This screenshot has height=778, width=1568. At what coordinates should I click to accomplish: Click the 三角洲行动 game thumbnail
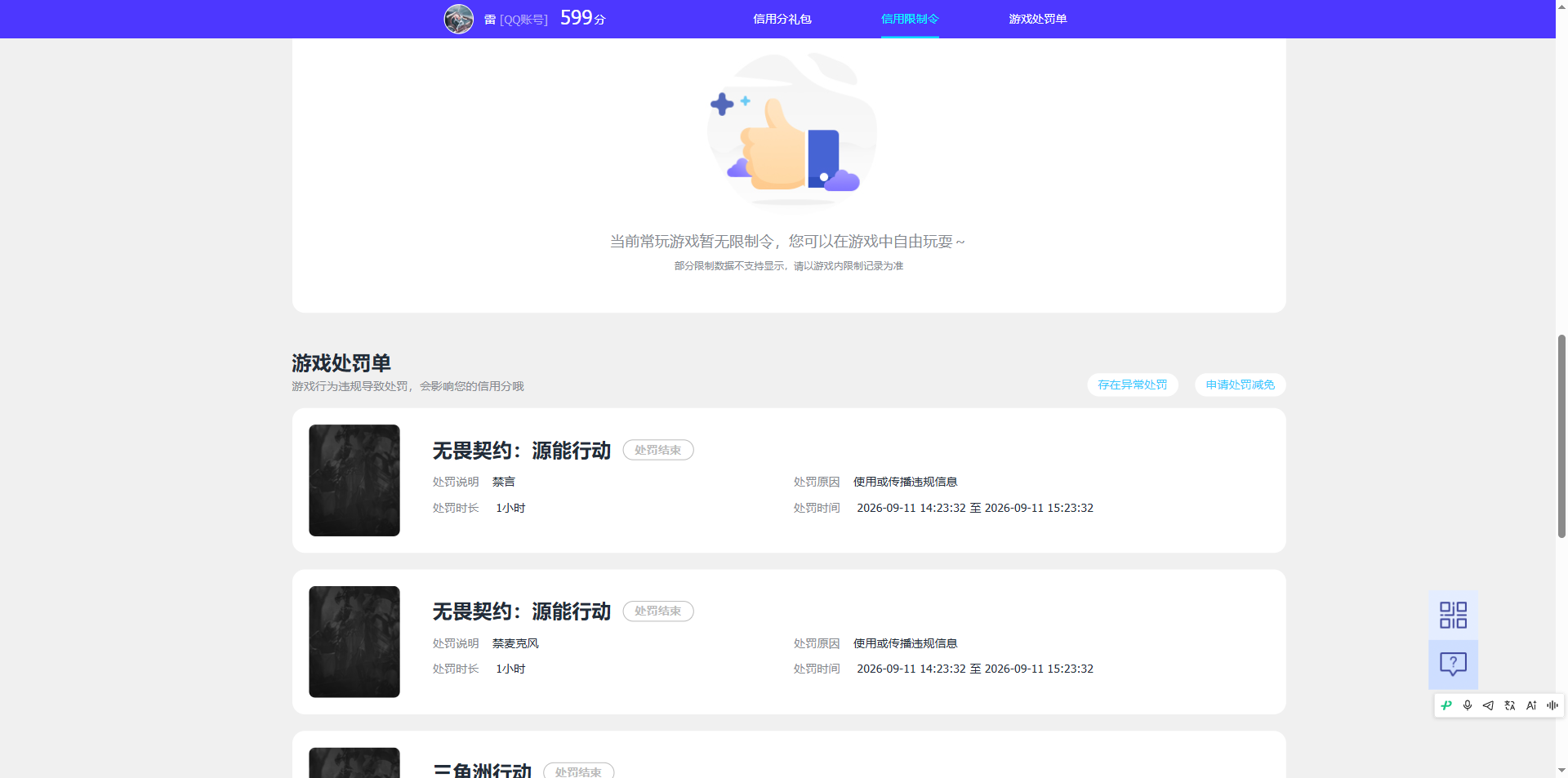pos(354,762)
